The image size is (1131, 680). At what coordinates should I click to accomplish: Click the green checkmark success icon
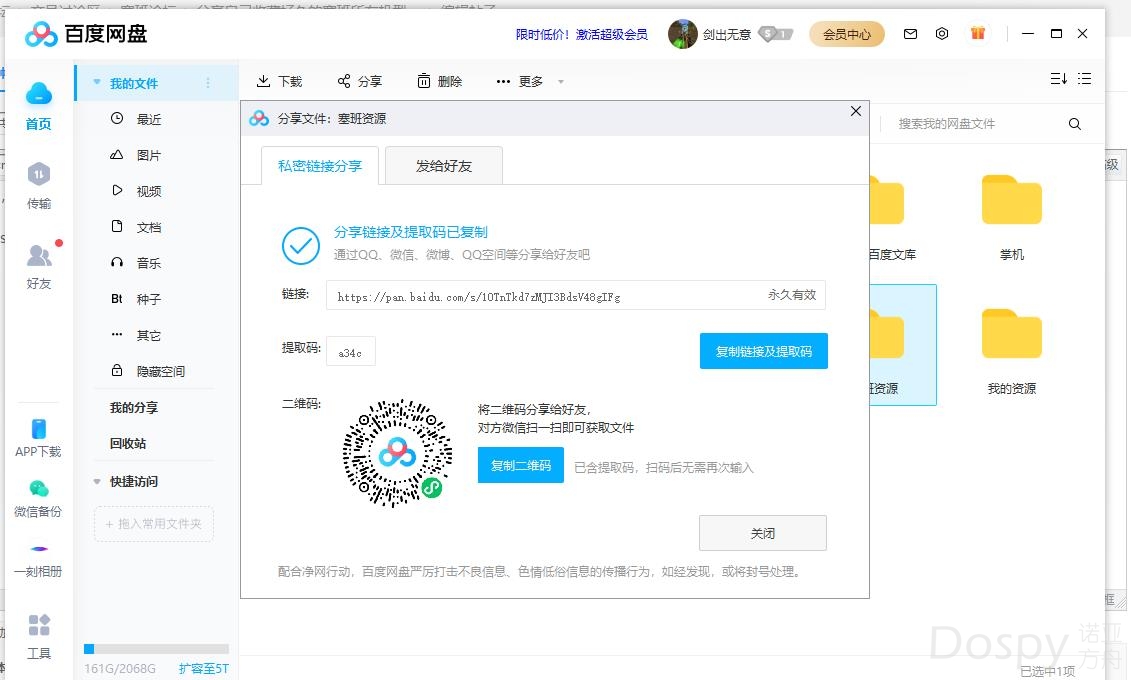[301, 246]
